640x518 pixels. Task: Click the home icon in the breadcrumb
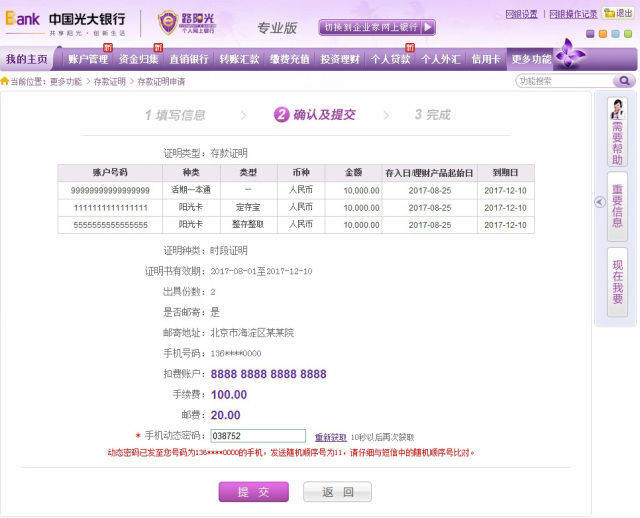4,81
